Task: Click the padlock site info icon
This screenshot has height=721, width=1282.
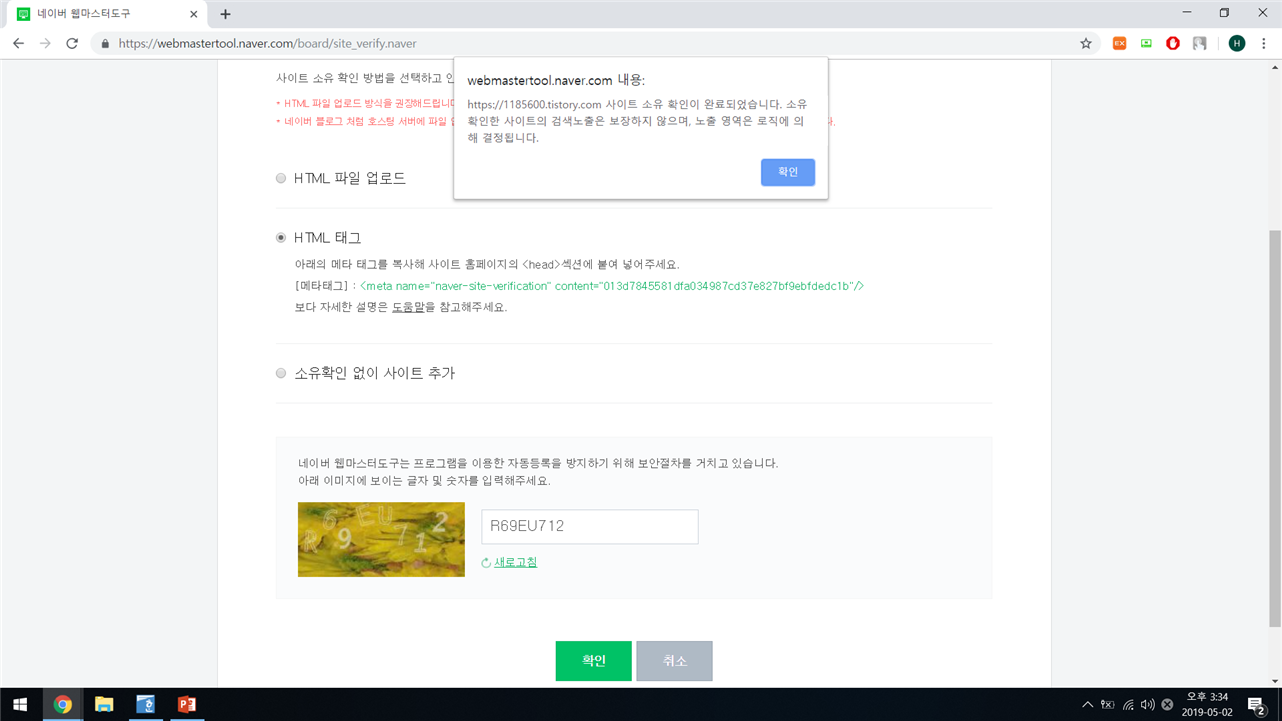Action: [105, 44]
